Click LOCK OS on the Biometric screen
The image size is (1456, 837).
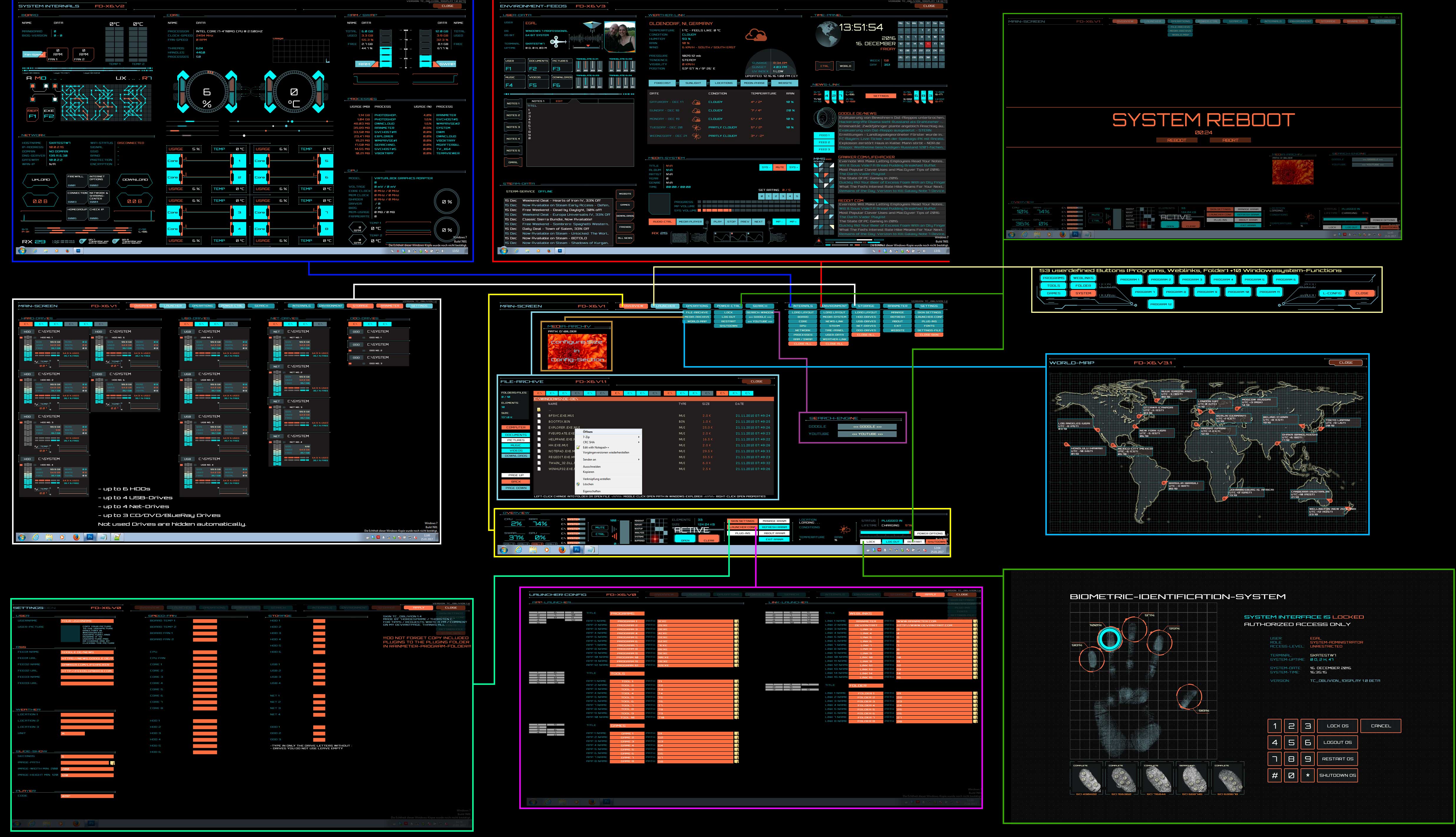point(1338,726)
